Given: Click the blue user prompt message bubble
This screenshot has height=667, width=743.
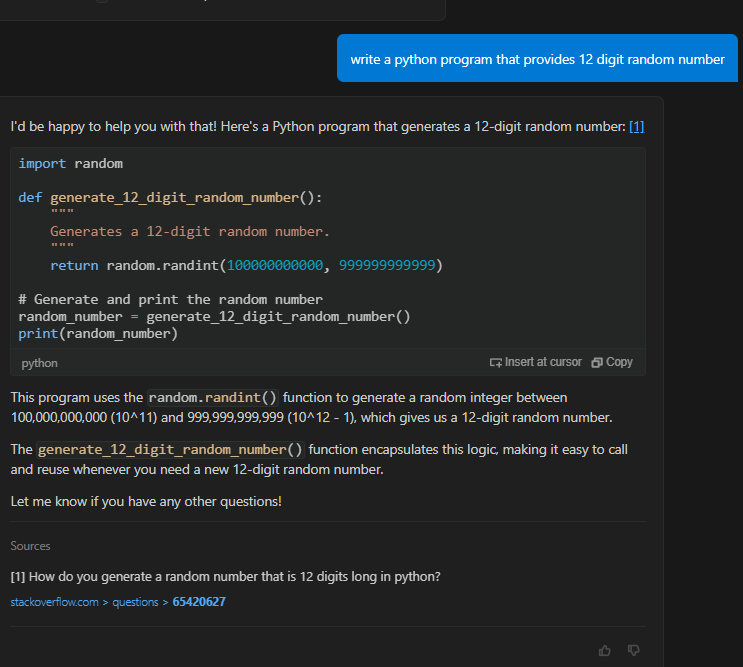Looking at the screenshot, I should tap(537, 58).
